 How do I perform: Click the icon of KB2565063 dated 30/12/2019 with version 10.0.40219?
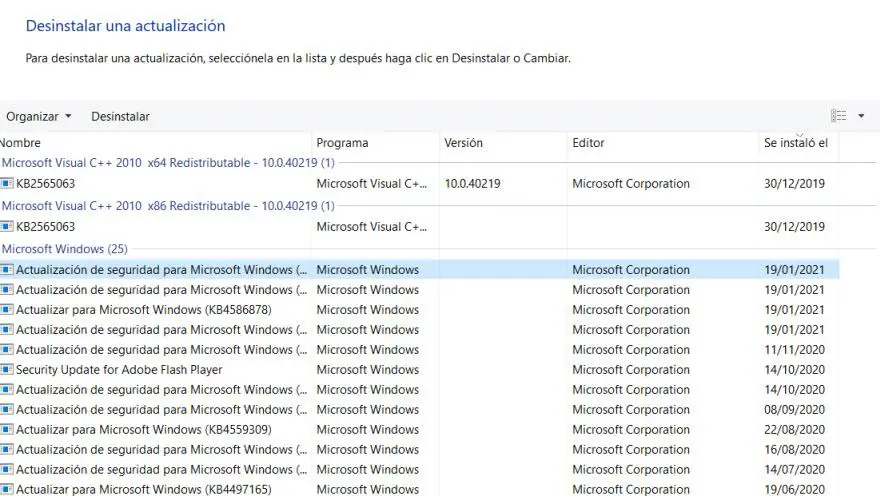[7, 184]
